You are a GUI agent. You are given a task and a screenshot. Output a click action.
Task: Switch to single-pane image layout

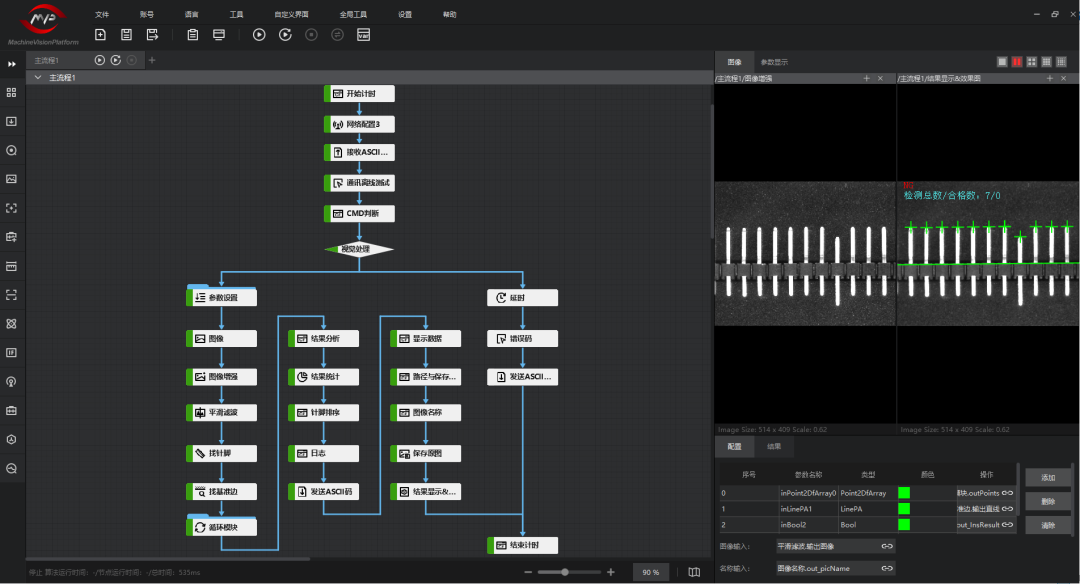tap(1002, 62)
